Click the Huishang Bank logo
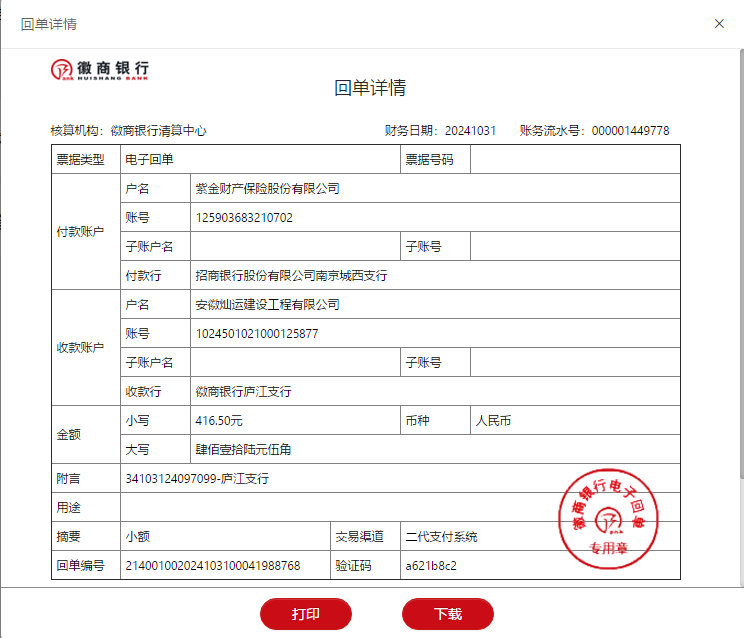 click(x=100, y=70)
